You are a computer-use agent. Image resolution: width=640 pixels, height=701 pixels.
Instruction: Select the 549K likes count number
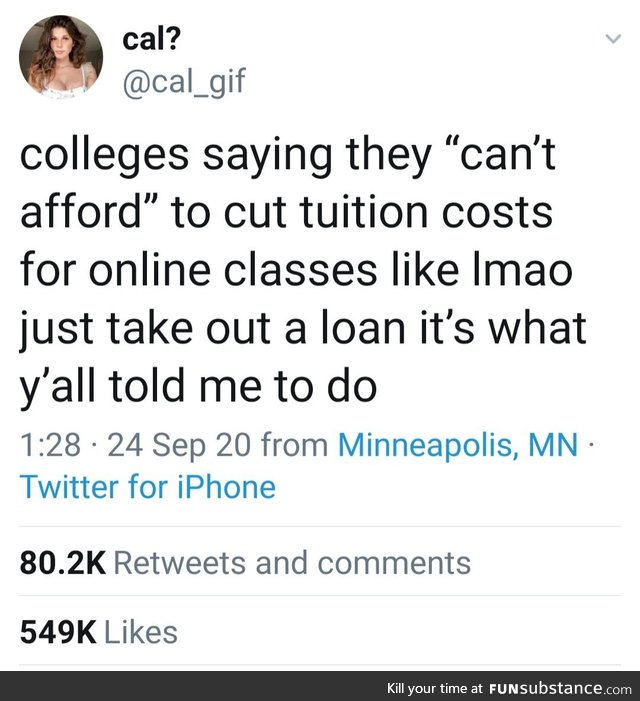[58, 632]
